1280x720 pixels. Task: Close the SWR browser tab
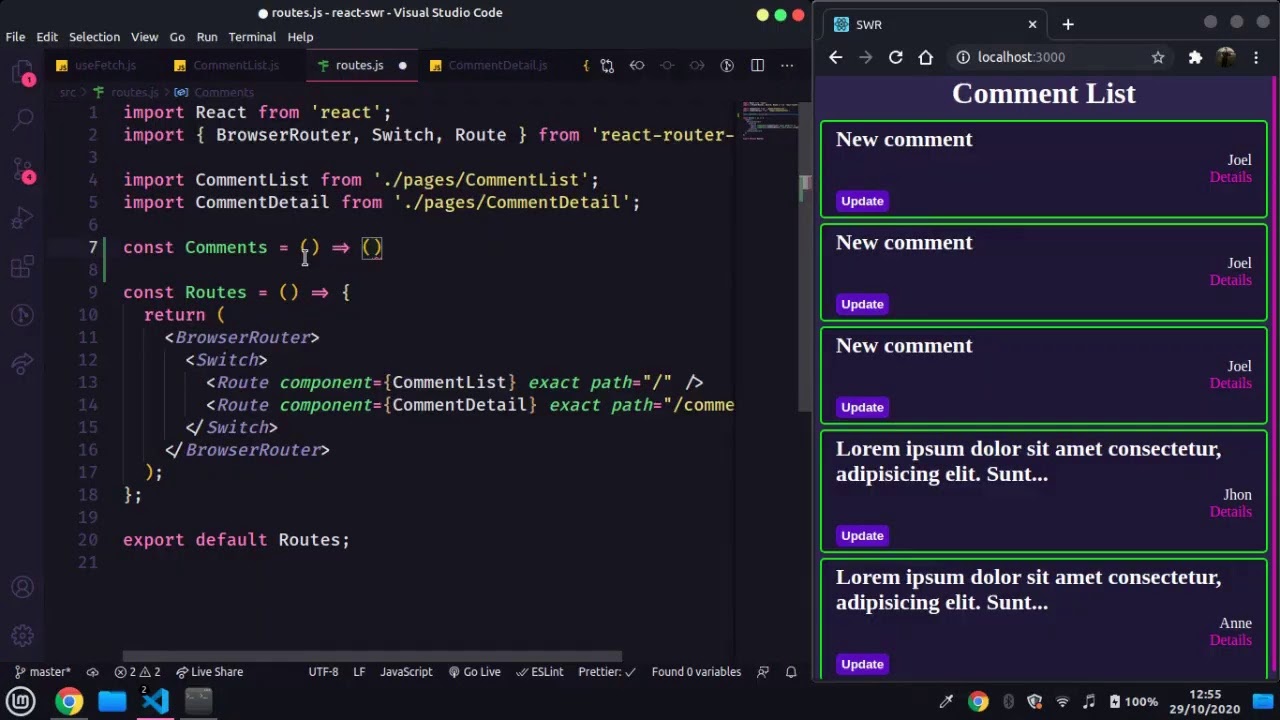pos(1032,24)
